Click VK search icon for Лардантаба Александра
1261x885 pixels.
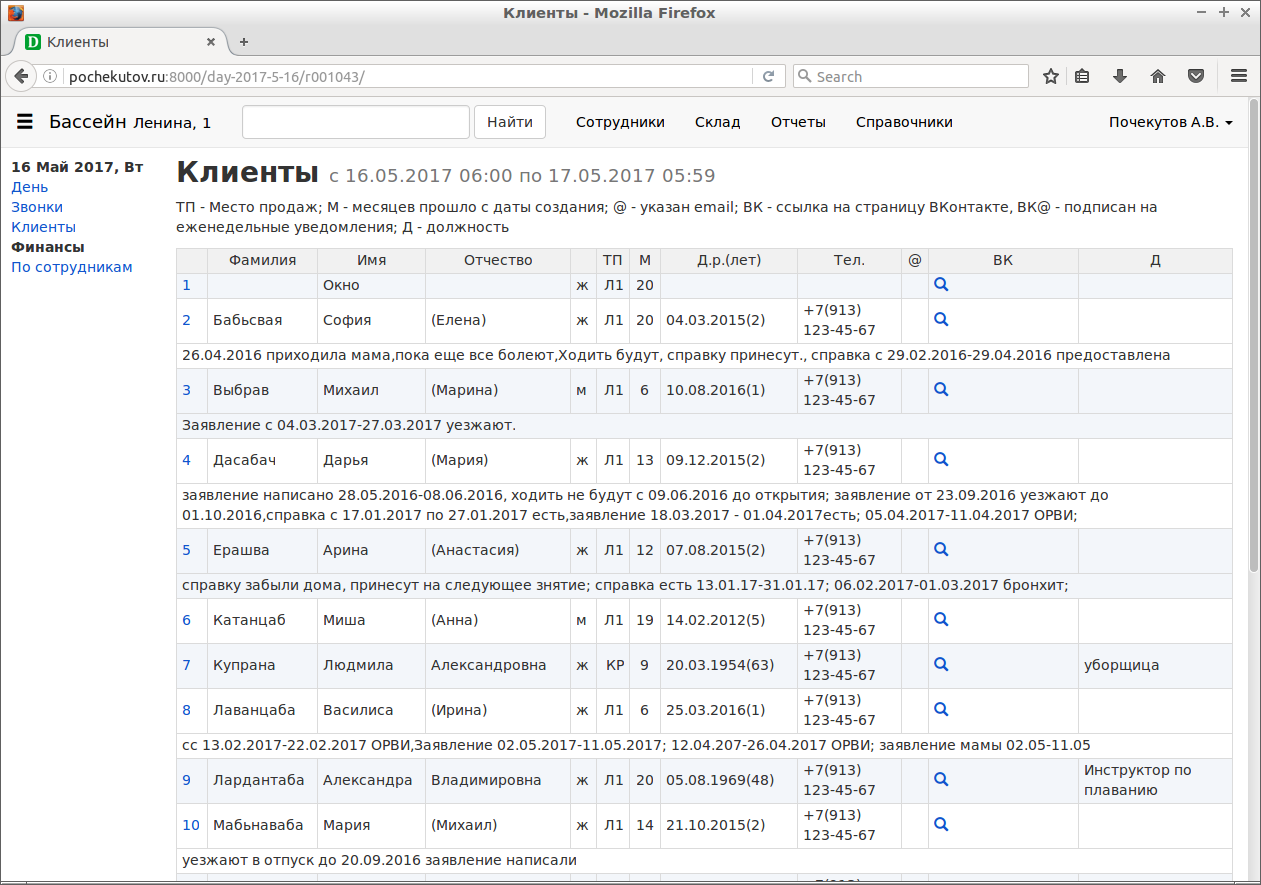point(940,780)
